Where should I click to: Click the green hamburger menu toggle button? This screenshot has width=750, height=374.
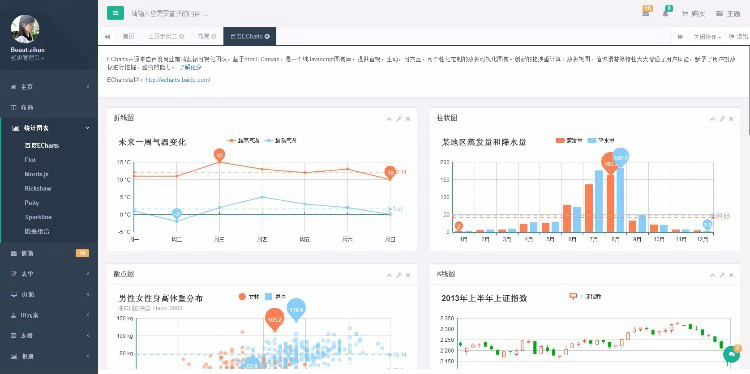pyautogui.click(x=115, y=13)
